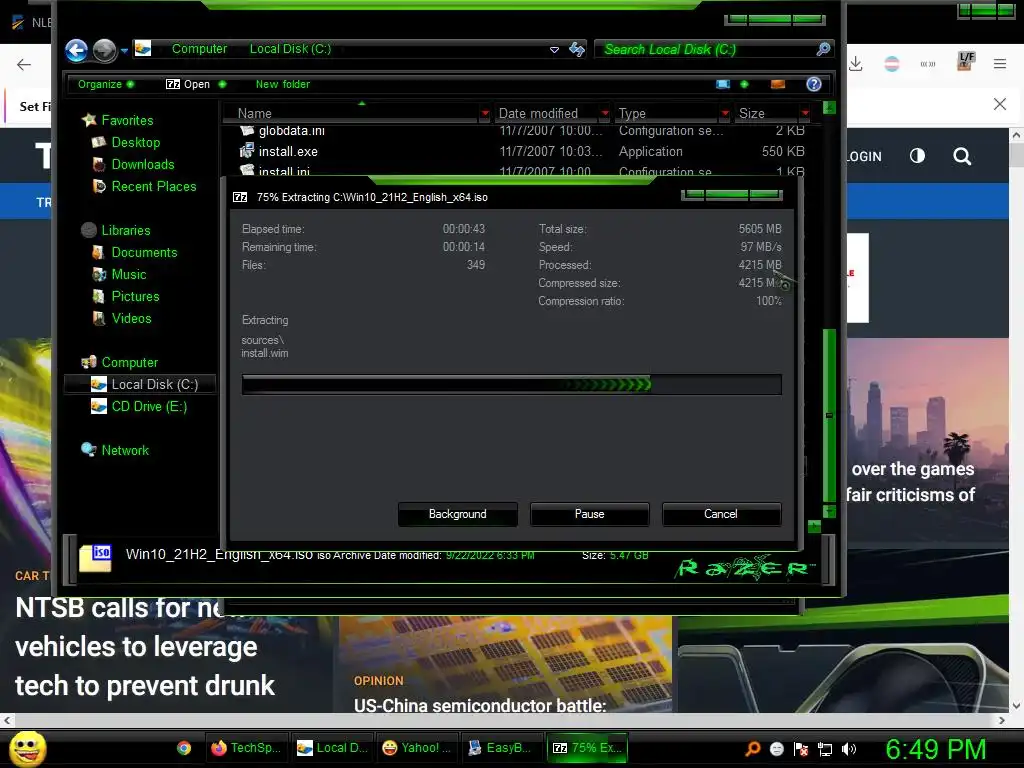This screenshot has height=768, width=1024.
Task: Click the ISO file thumbnail in details pane
Action: [x=95, y=558]
